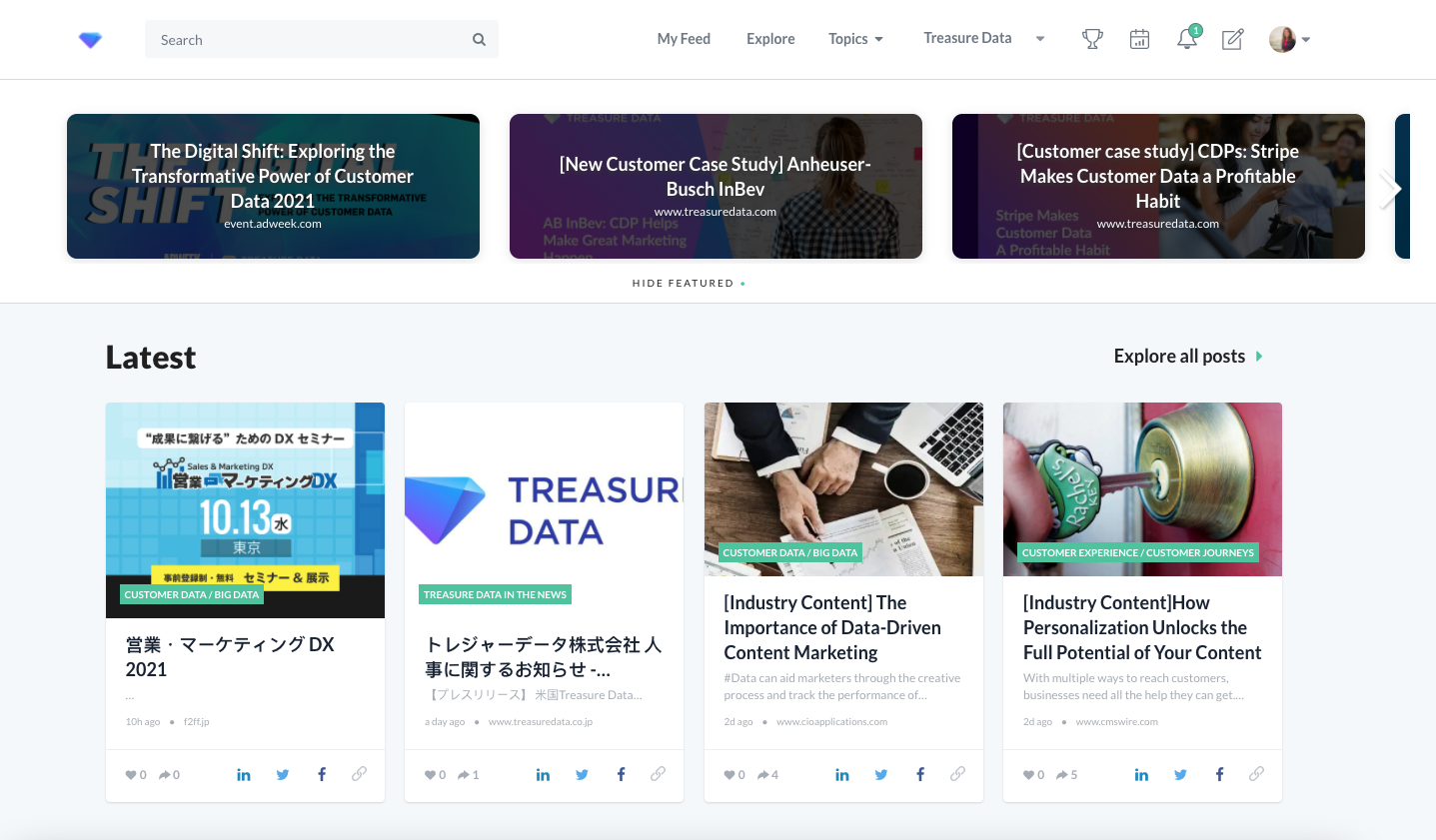Click the blue gem home logo
Screen dimensions: 1436x840
(x=90, y=40)
